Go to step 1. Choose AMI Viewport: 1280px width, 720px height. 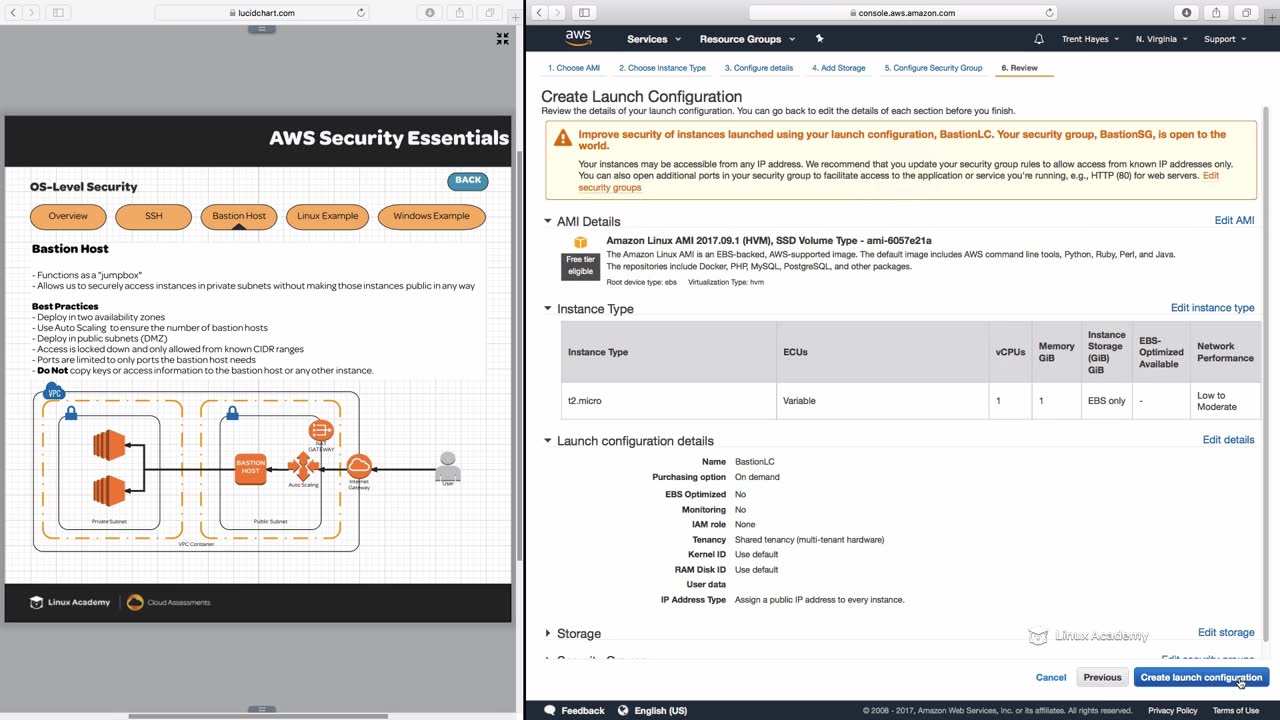click(x=574, y=68)
